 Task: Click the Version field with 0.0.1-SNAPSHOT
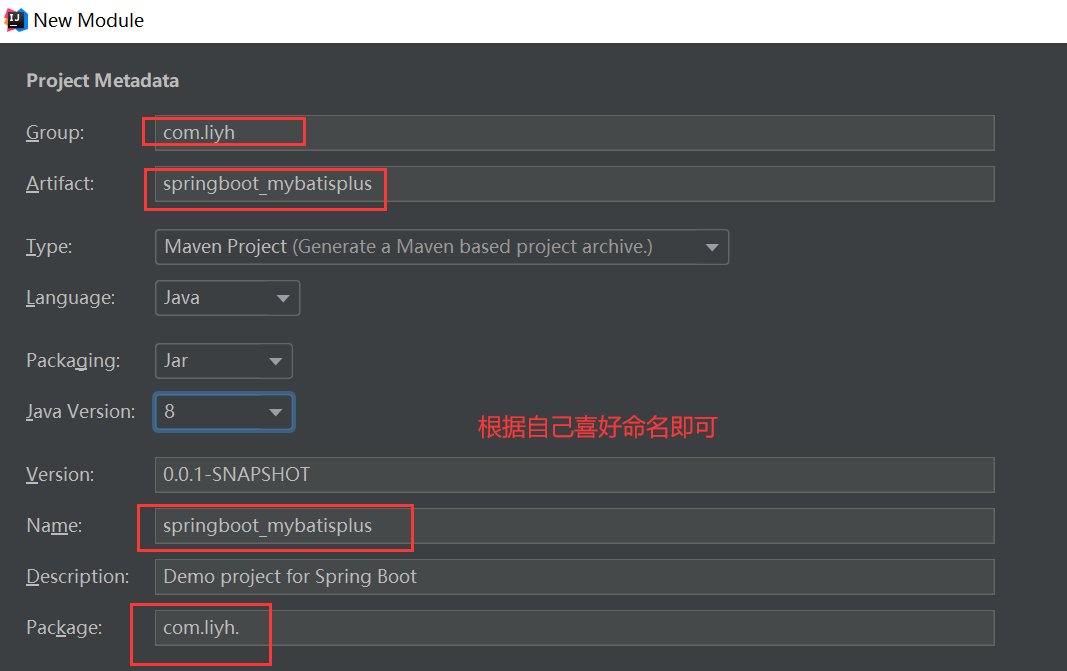[x=574, y=474]
